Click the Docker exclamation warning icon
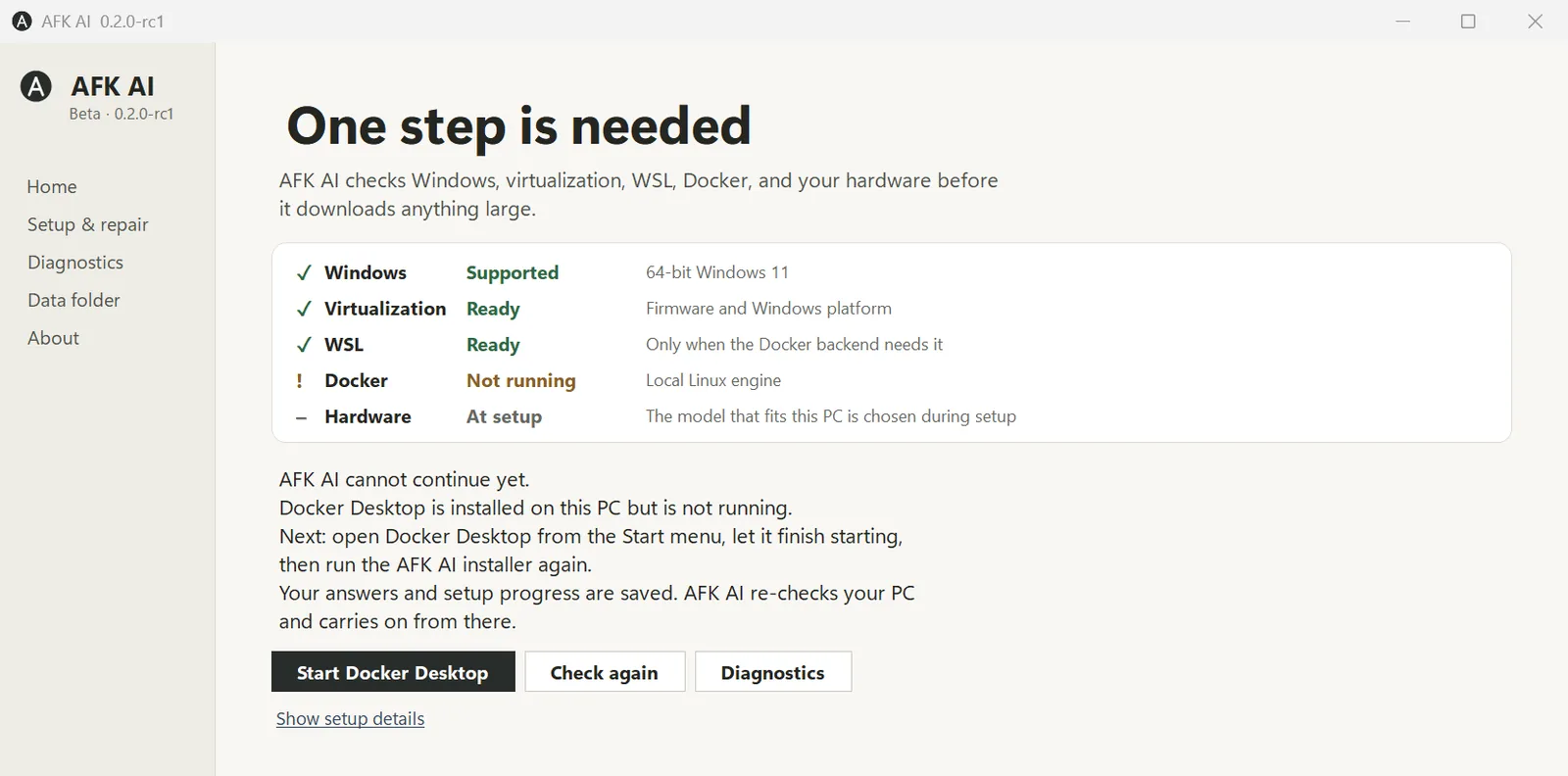Viewport: 1568px width, 776px height. click(300, 381)
